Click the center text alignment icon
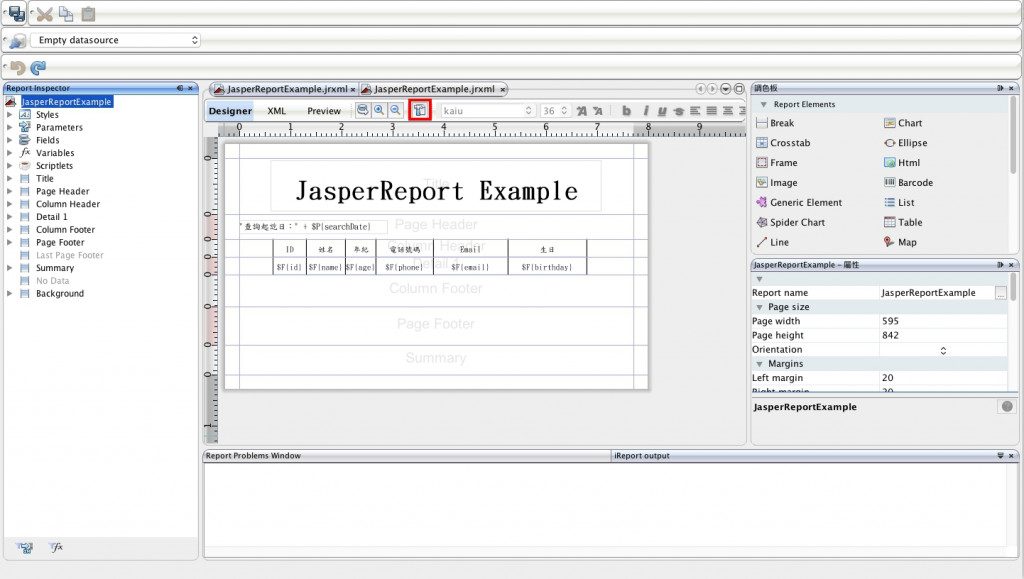 728,111
